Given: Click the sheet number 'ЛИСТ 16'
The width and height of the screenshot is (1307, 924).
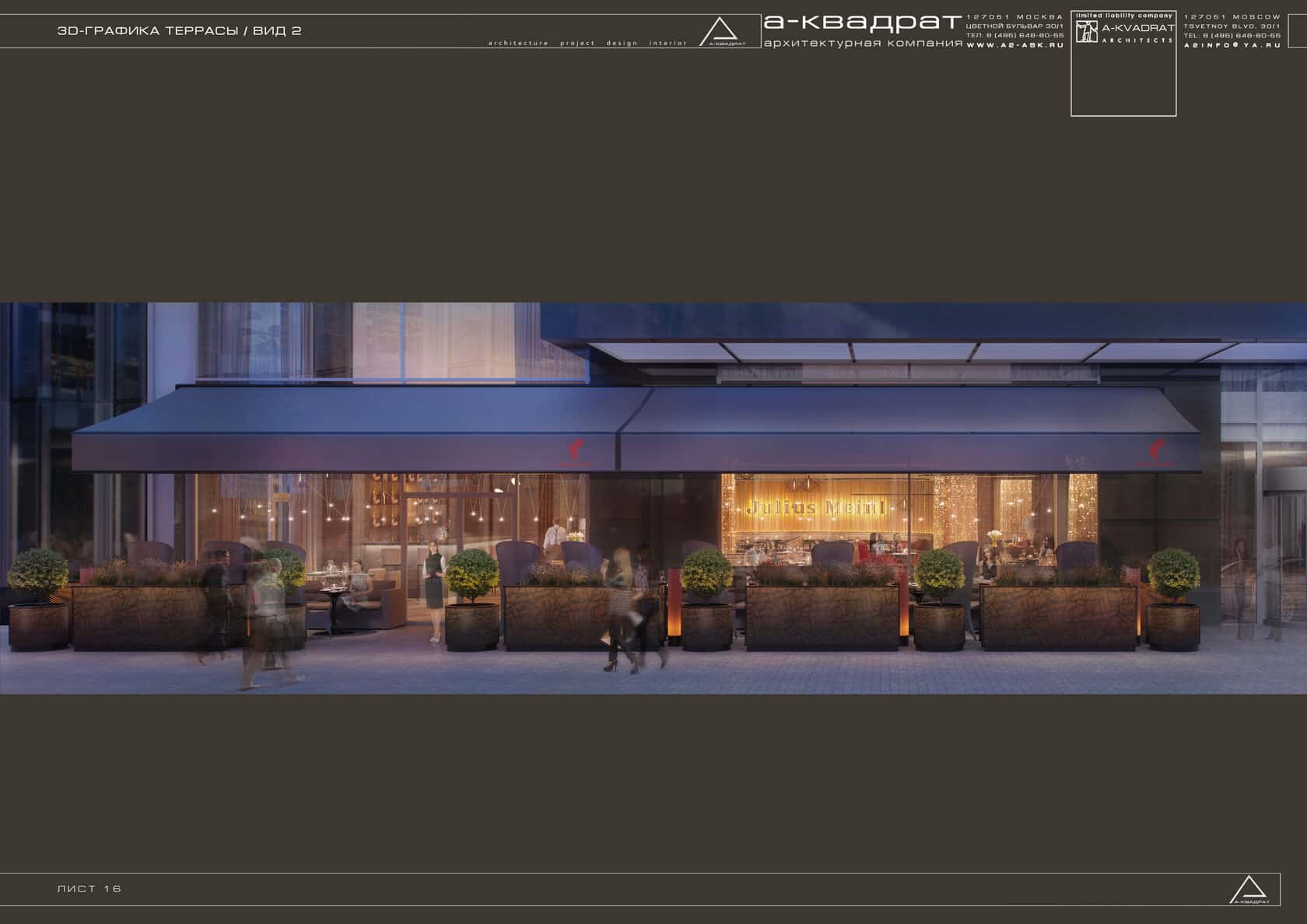Looking at the screenshot, I should click(x=89, y=888).
